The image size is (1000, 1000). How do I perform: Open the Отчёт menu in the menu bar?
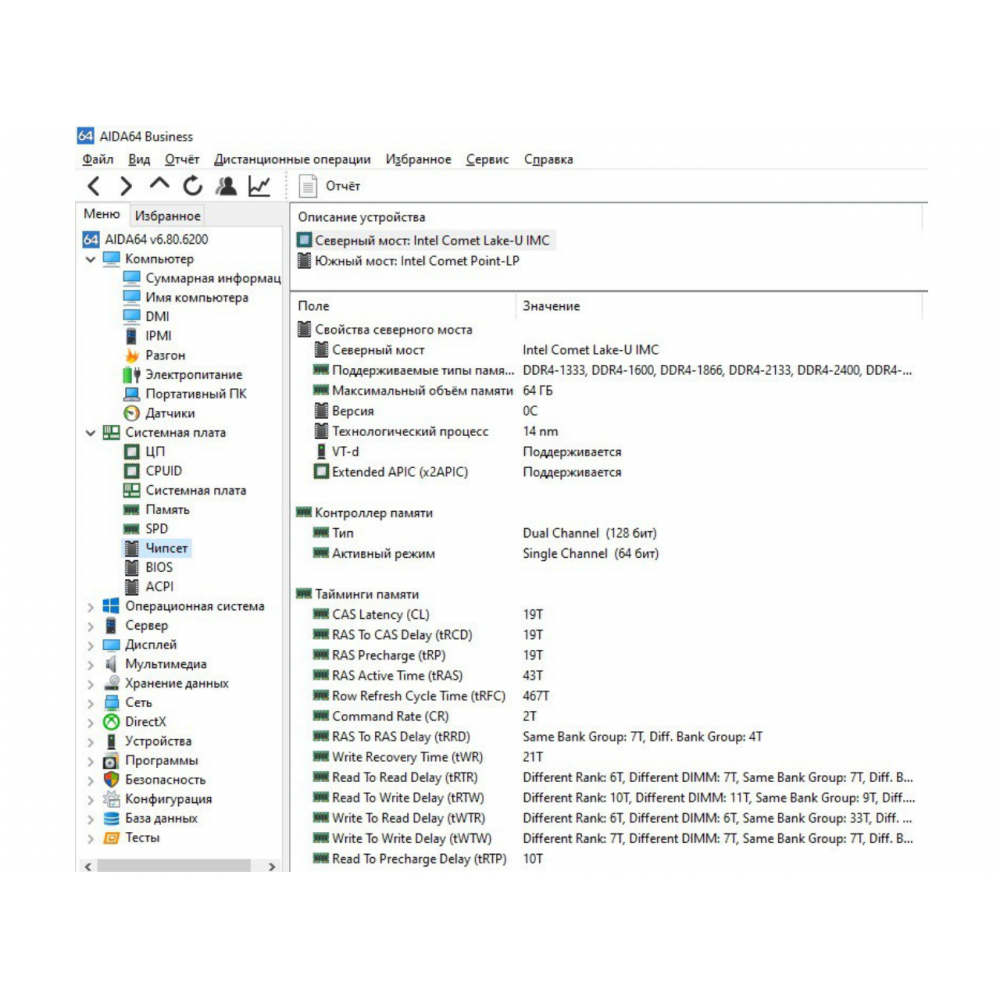(x=182, y=159)
